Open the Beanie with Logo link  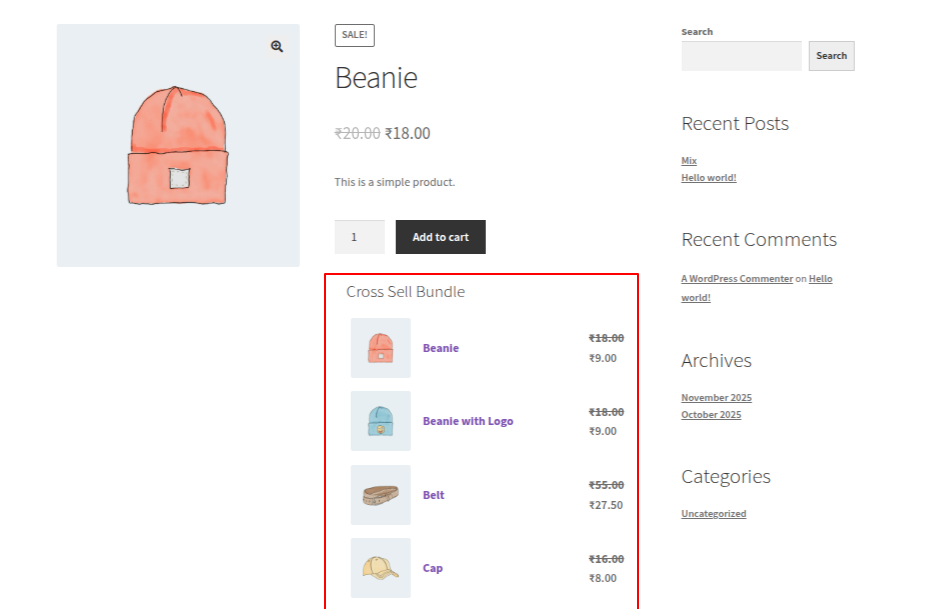click(468, 421)
